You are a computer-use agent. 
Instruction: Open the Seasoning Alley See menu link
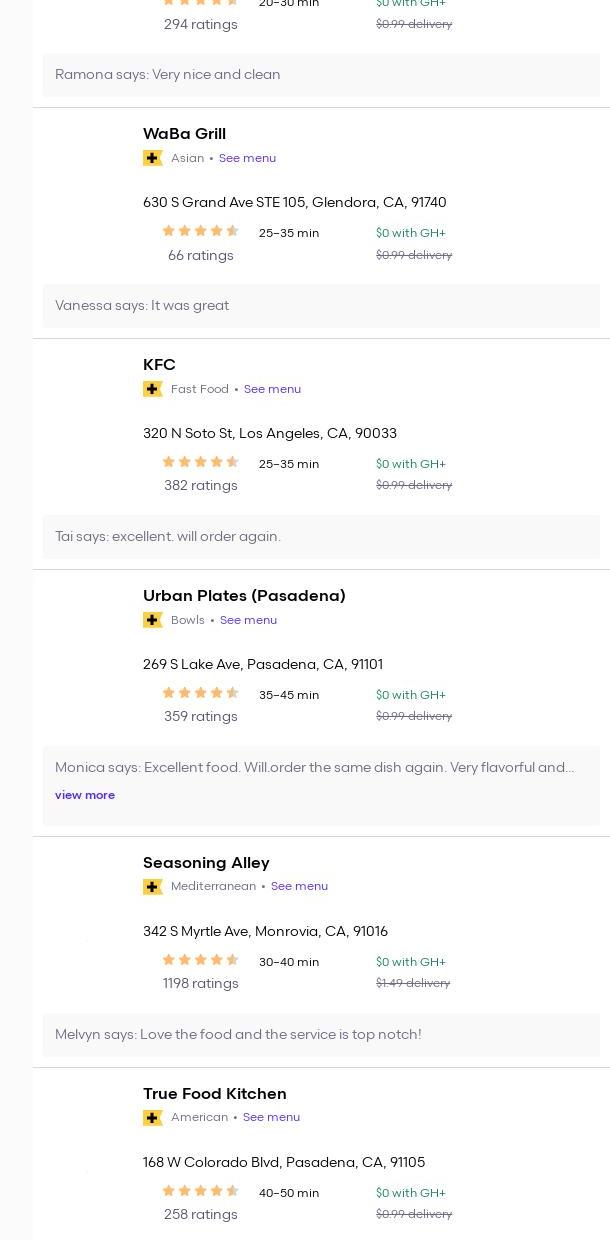click(x=299, y=886)
